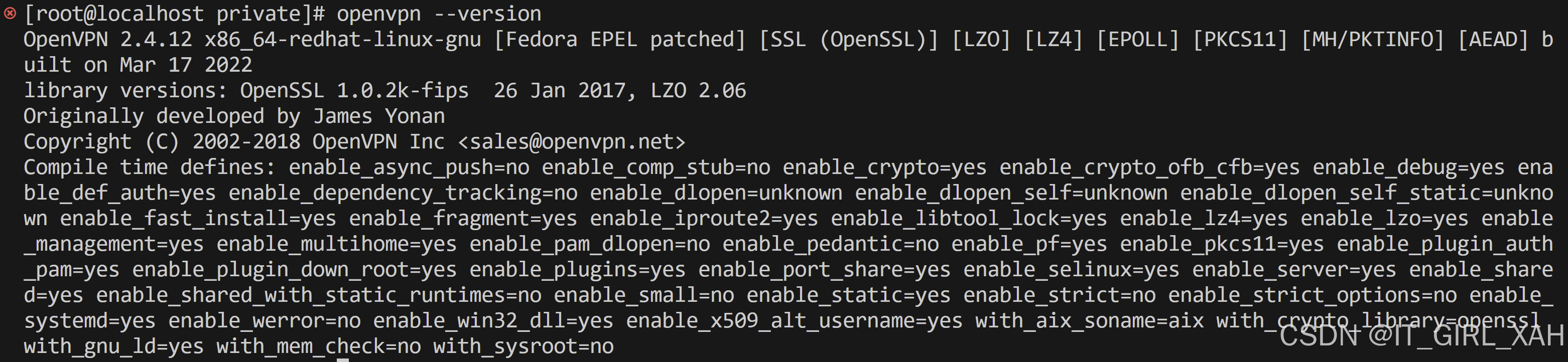
Task: Click the terminal cursor block at the bottom
Action: [343, 359]
